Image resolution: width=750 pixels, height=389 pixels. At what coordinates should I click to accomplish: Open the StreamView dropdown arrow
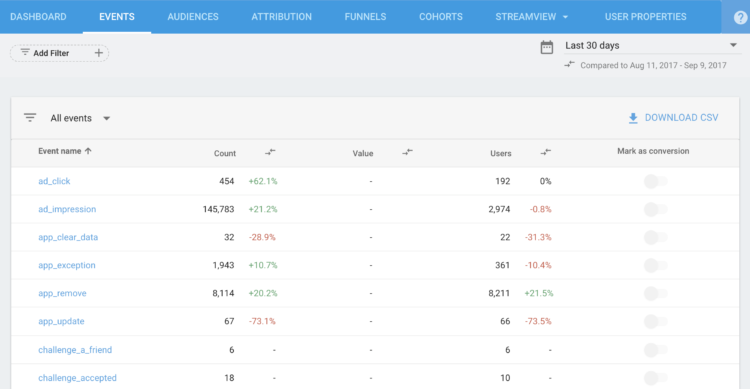(565, 17)
